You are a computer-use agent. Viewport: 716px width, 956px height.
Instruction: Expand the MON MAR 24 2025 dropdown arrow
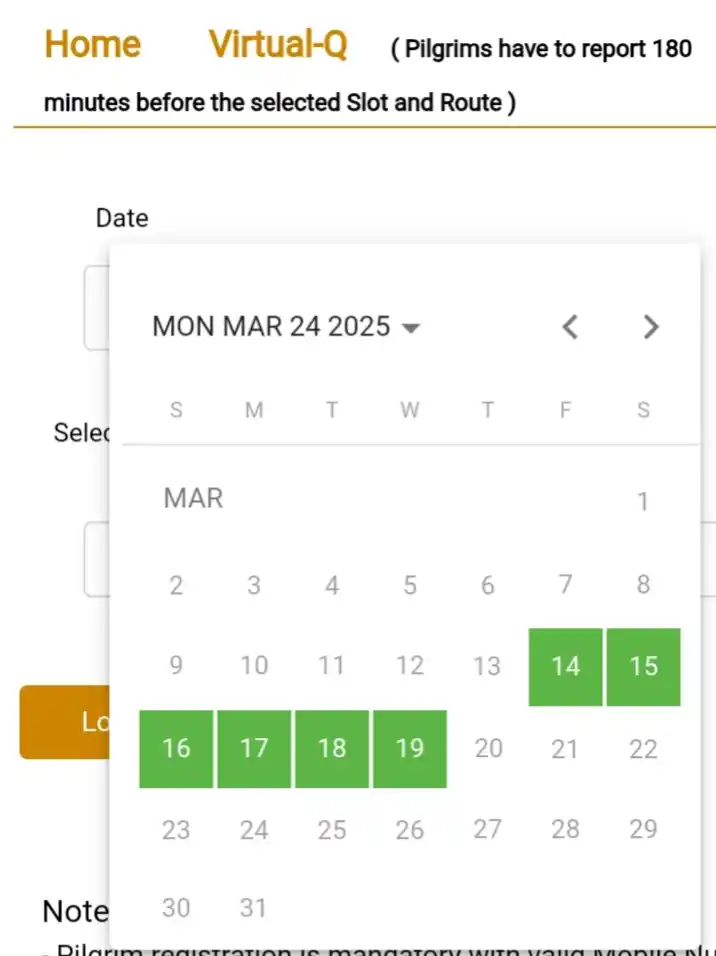(x=411, y=328)
